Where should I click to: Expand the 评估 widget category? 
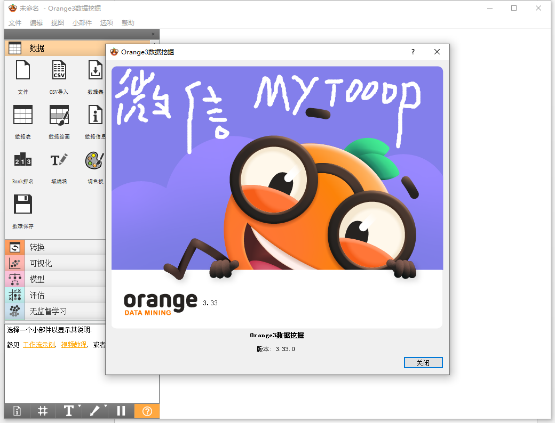[x=55, y=295]
